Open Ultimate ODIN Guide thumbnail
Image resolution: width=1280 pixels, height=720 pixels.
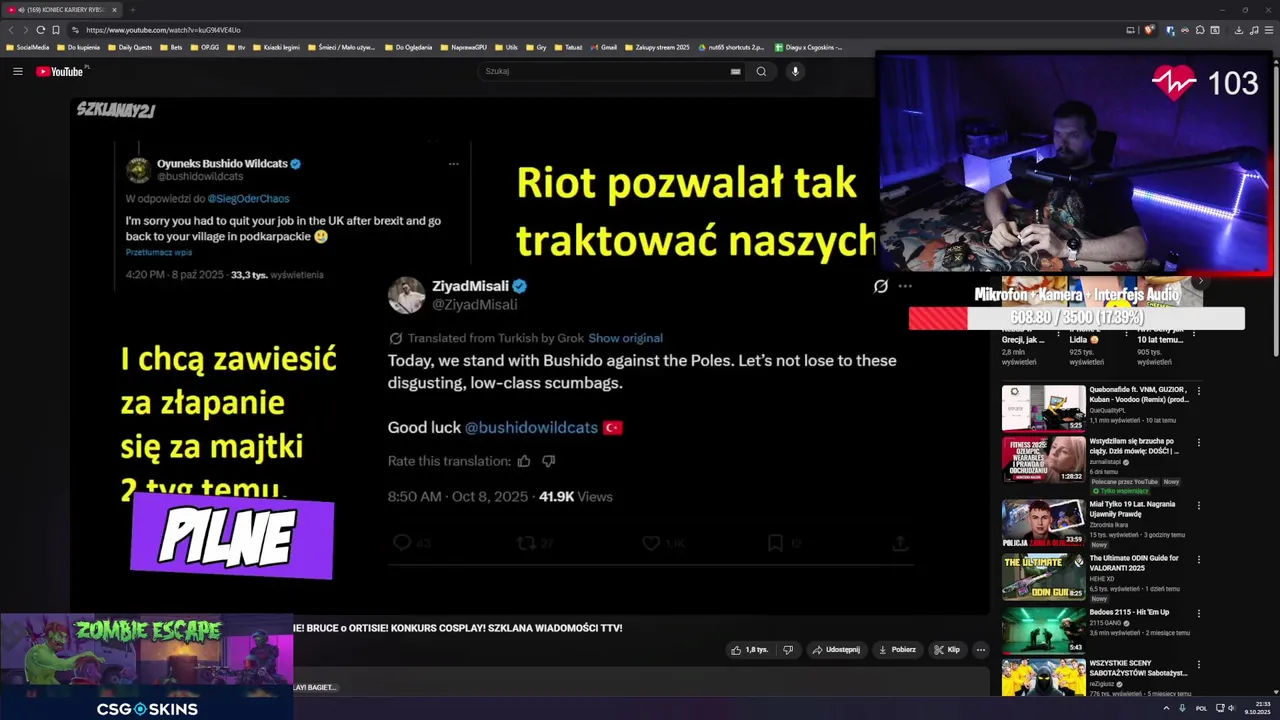tap(1043, 577)
